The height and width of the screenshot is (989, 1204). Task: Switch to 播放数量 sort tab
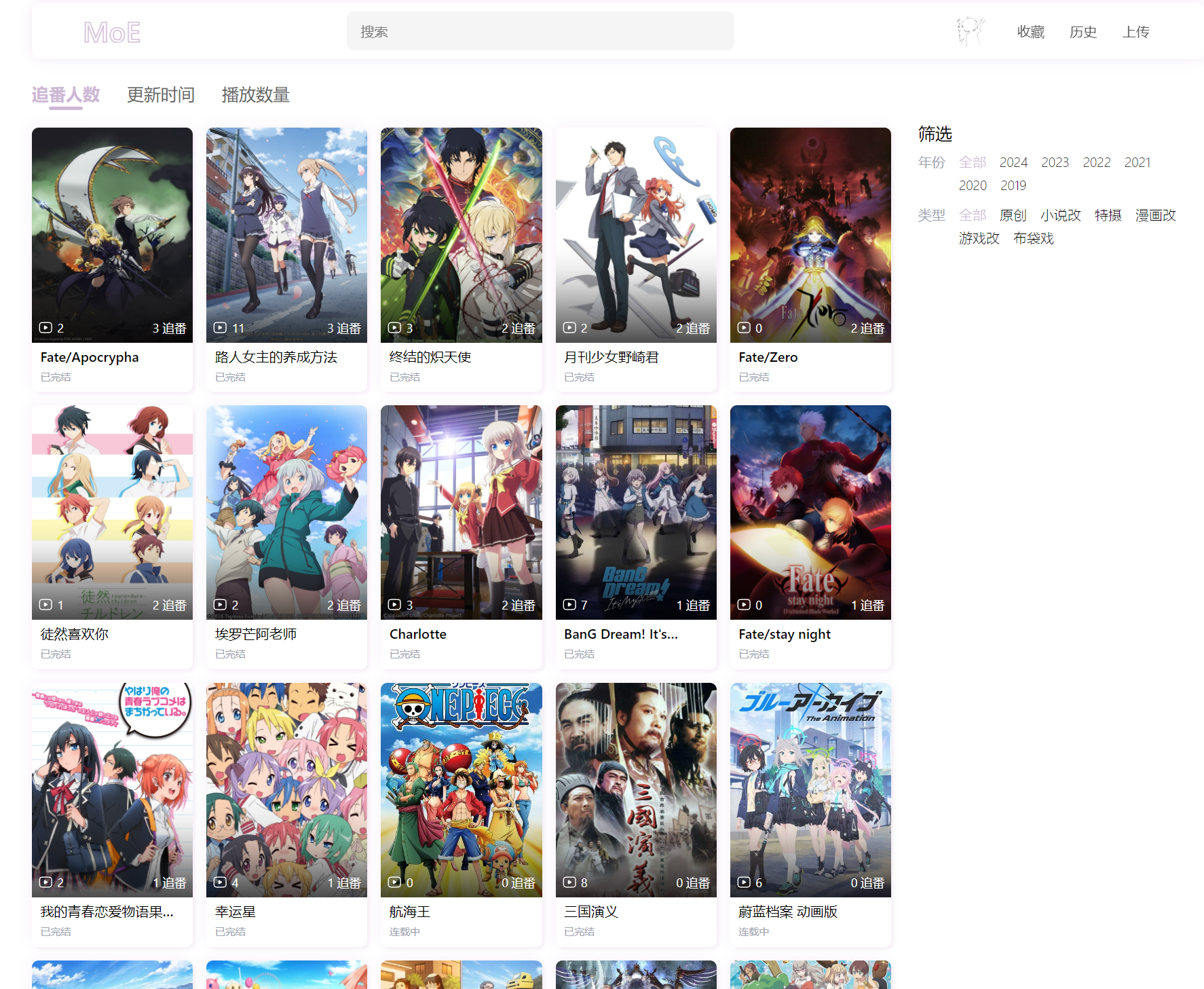tap(256, 95)
